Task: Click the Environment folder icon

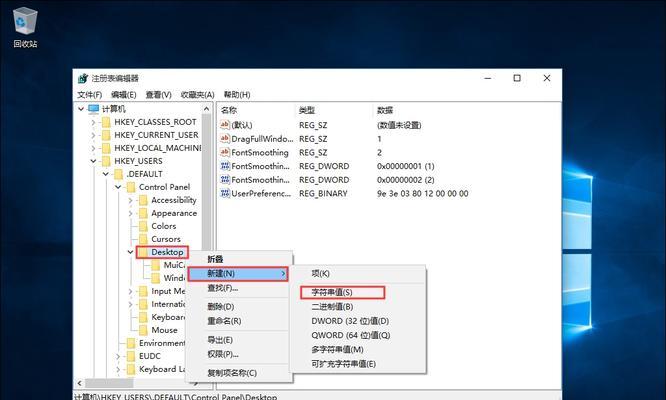Action: tap(131, 343)
